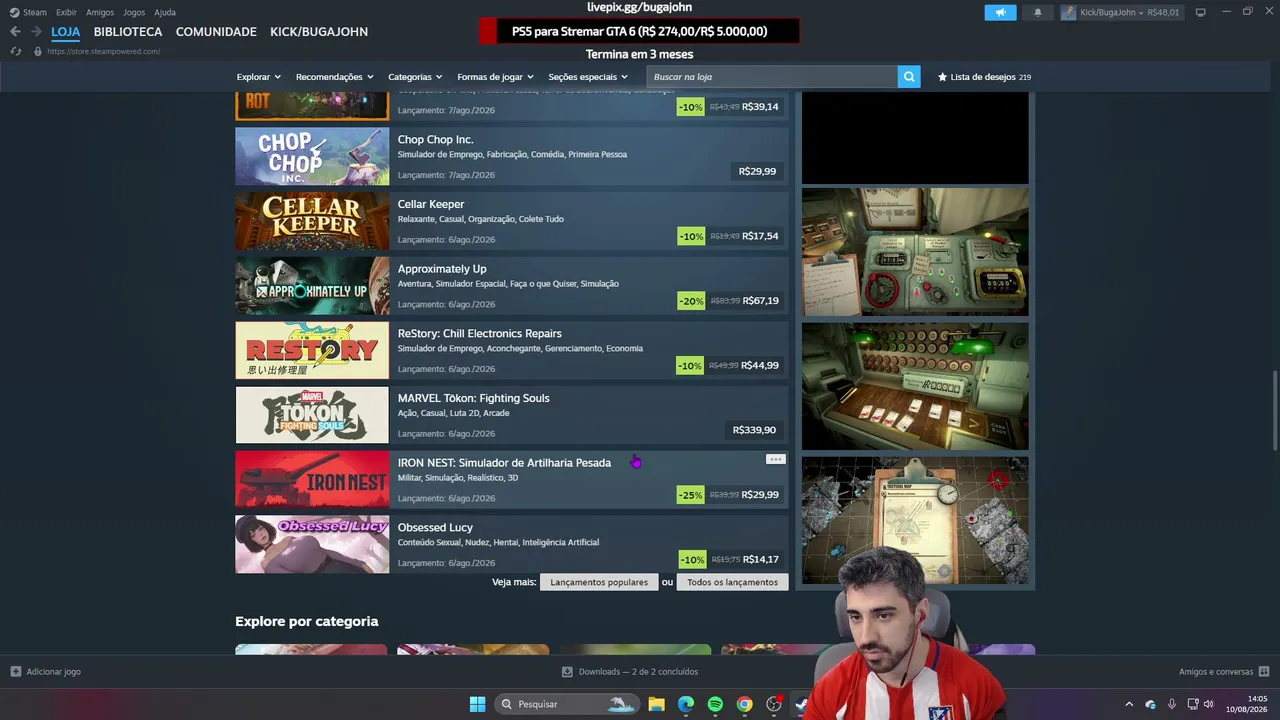Click the Downloads status icon
Image resolution: width=1280 pixels, height=720 pixels.
(567, 672)
